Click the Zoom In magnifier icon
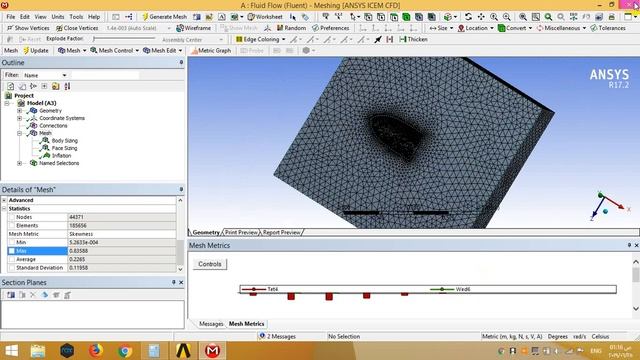The height and width of the screenshot is (360, 640). [494, 17]
